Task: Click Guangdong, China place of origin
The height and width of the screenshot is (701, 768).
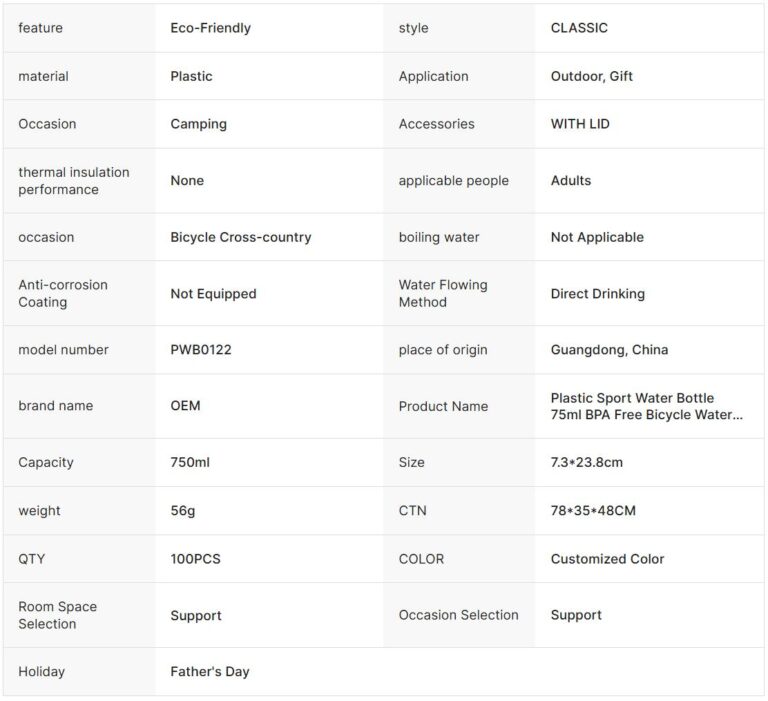Action: pyautogui.click(x=609, y=350)
